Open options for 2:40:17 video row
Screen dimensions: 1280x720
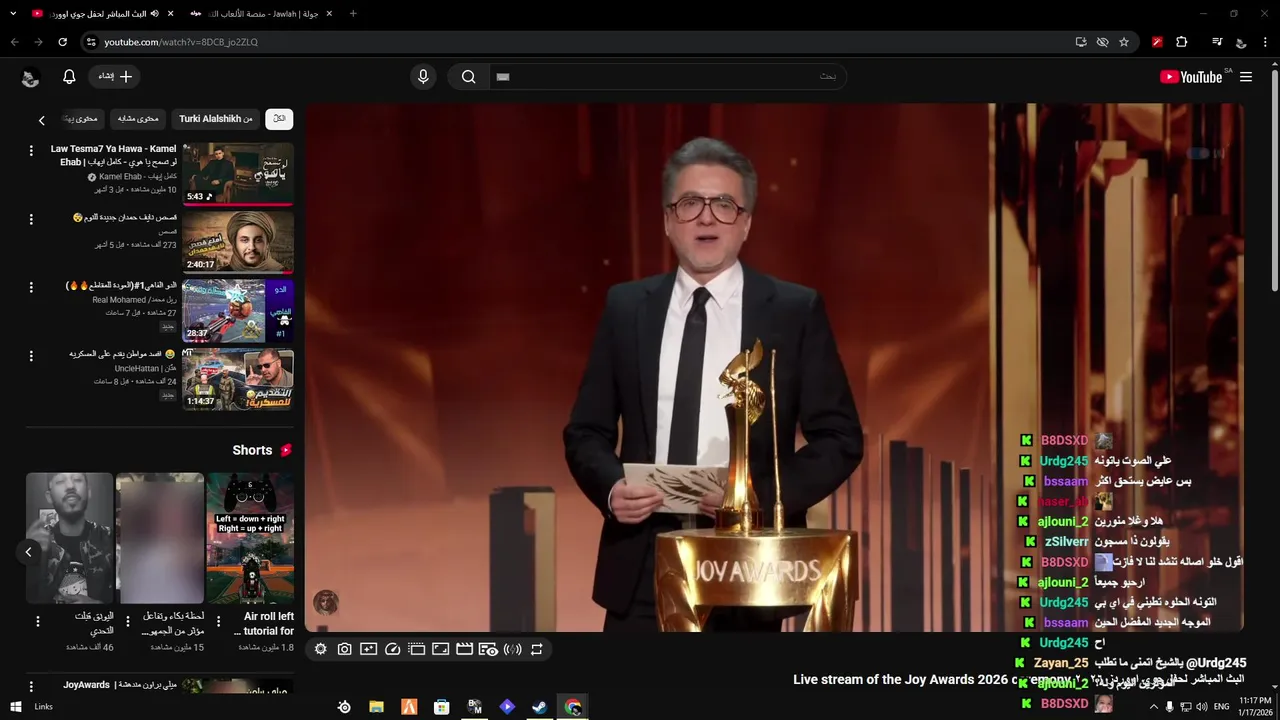pos(31,219)
